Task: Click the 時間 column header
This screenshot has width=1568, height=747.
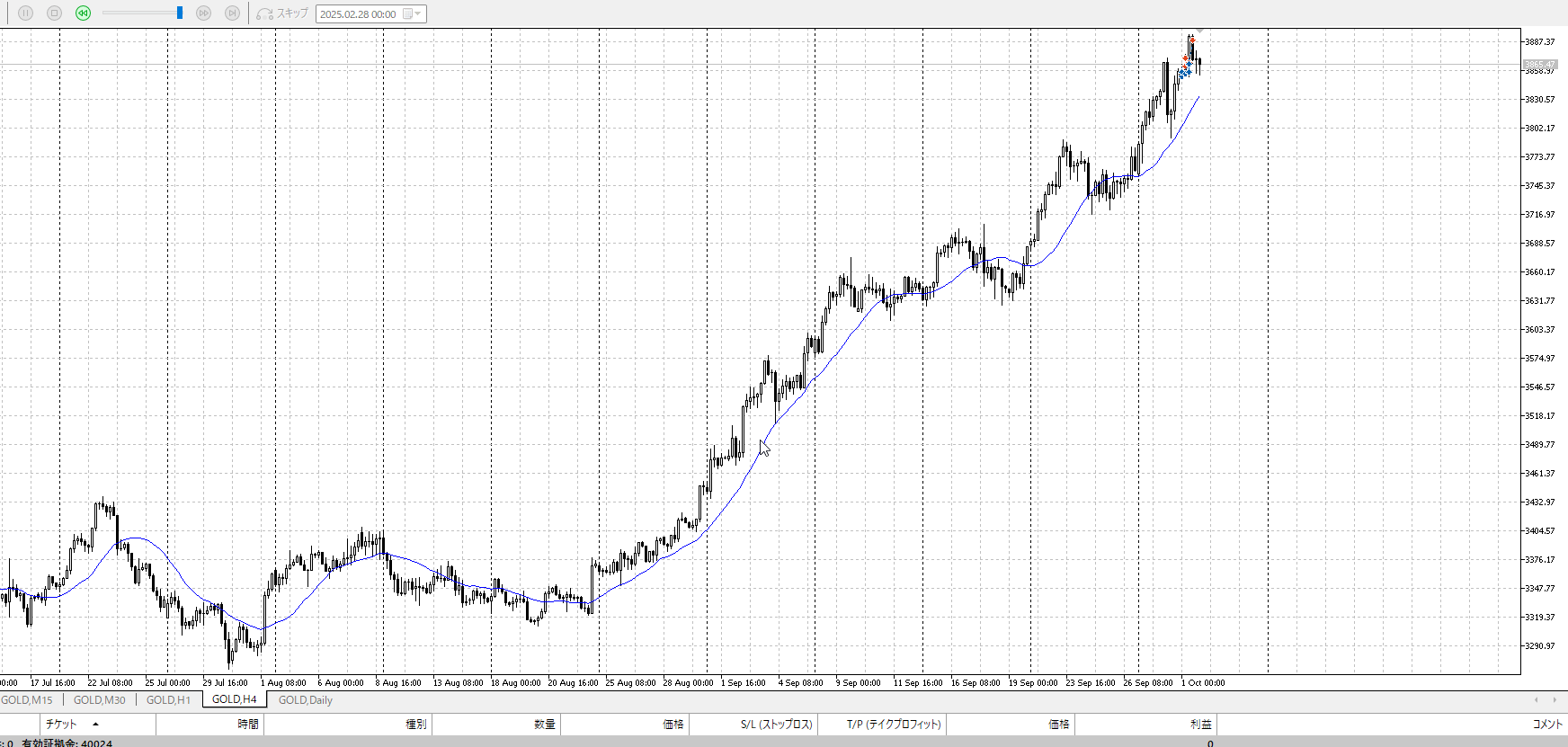Action: point(247,725)
